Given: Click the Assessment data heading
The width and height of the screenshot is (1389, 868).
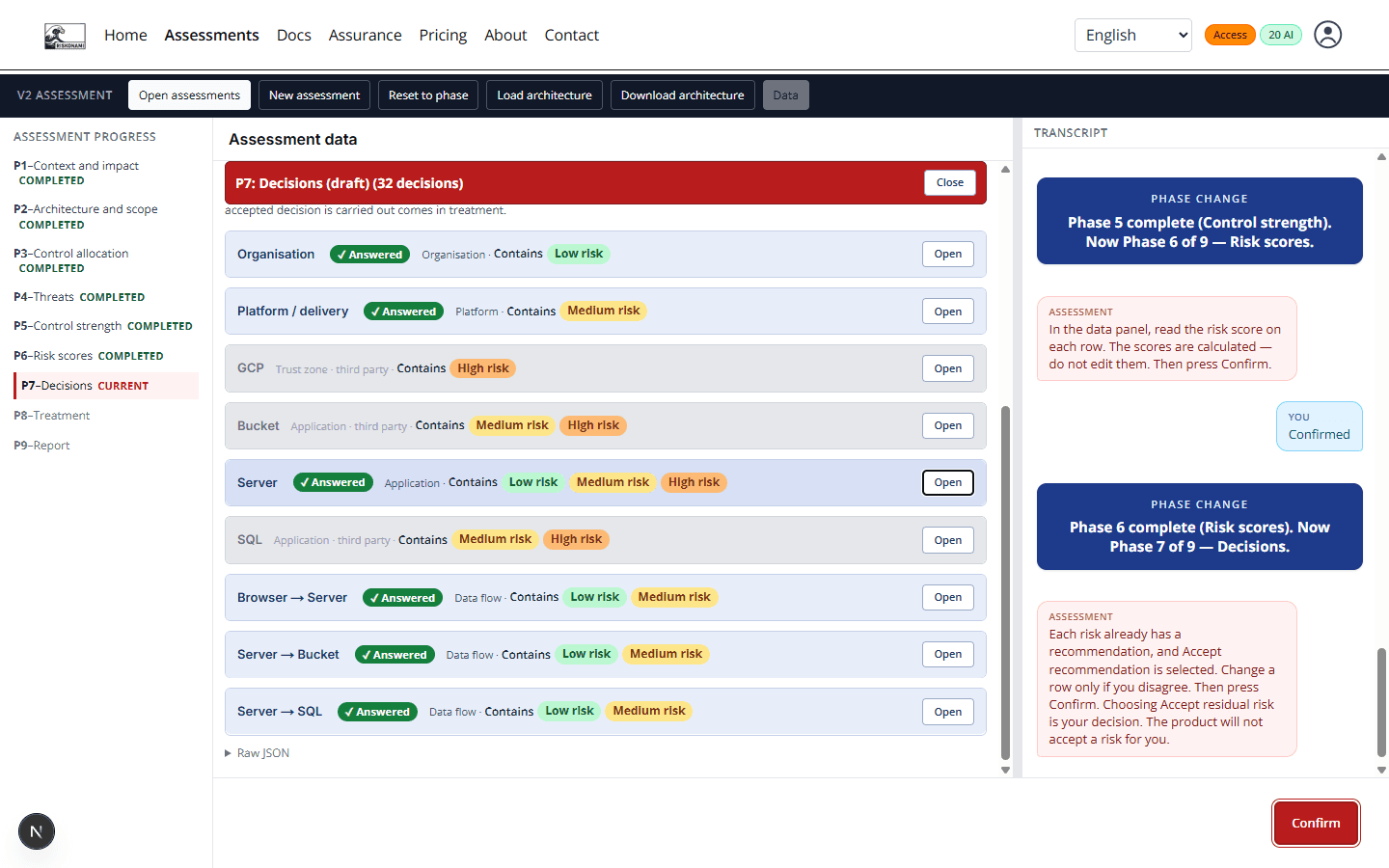Looking at the screenshot, I should pyautogui.click(x=293, y=139).
